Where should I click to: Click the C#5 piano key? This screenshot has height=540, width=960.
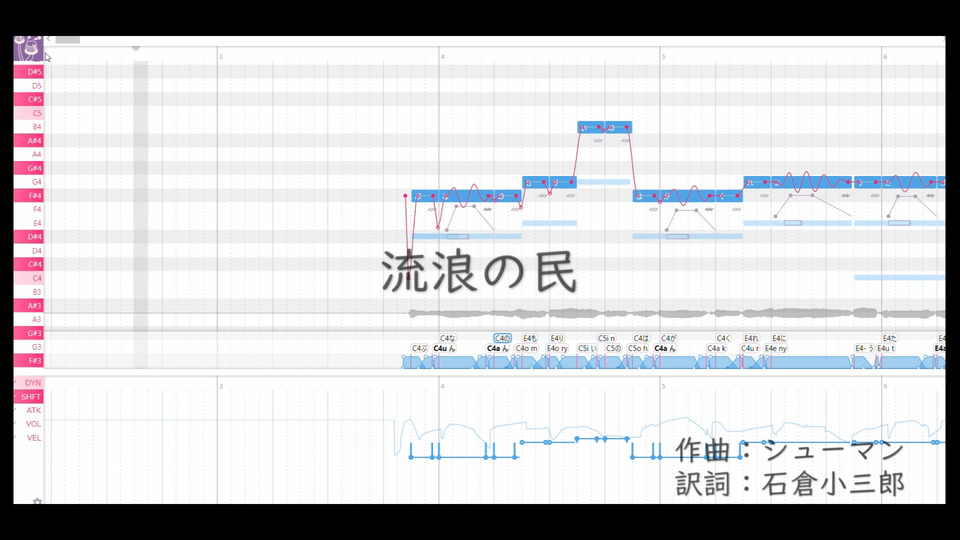tap(29, 99)
